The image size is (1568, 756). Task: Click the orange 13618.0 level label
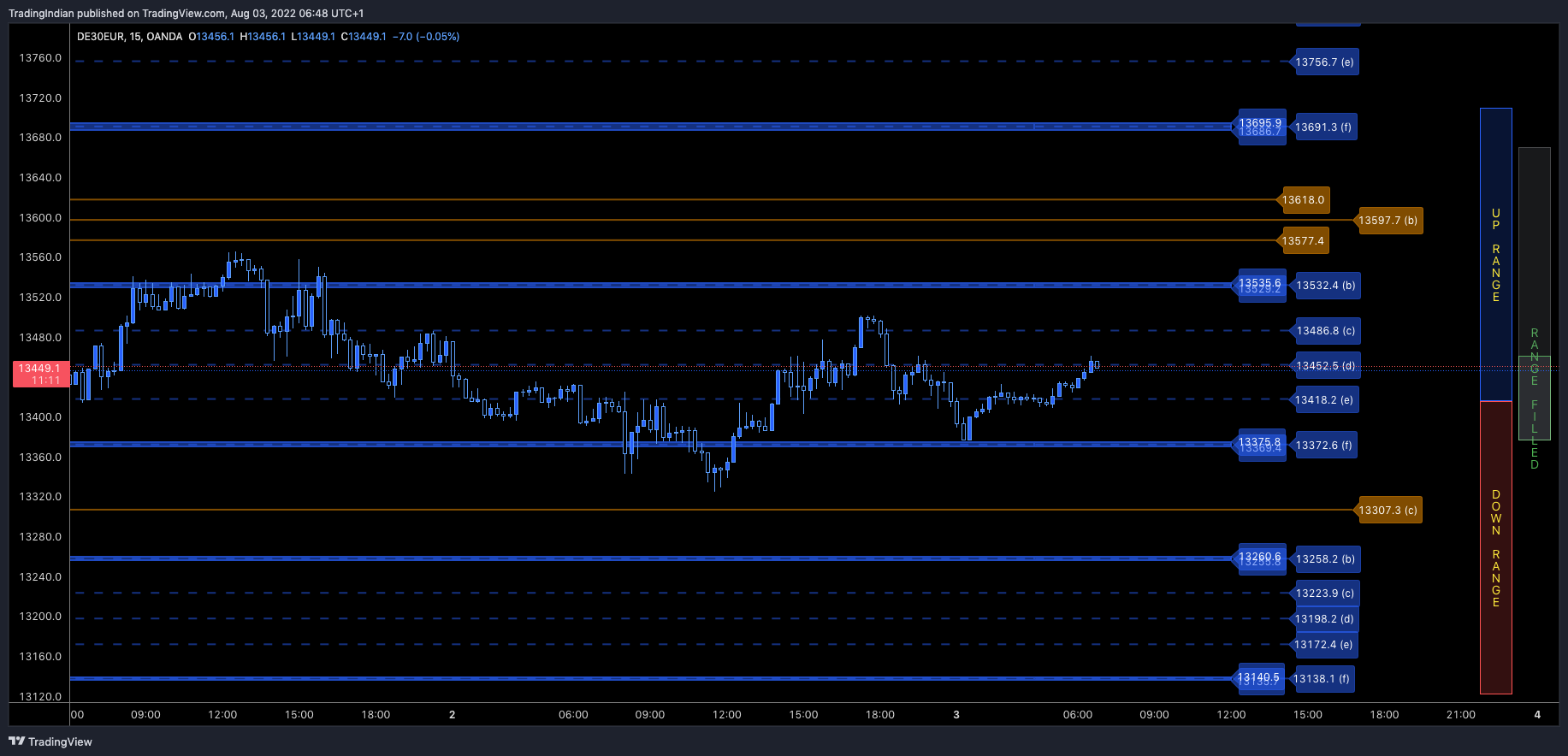pos(1303,200)
